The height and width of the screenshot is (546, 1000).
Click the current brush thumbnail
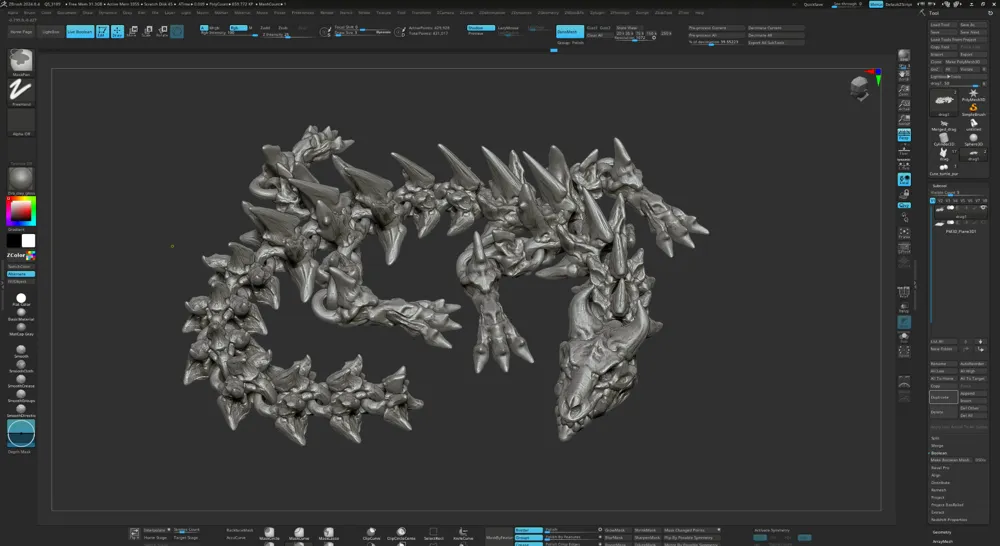[21, 61]
